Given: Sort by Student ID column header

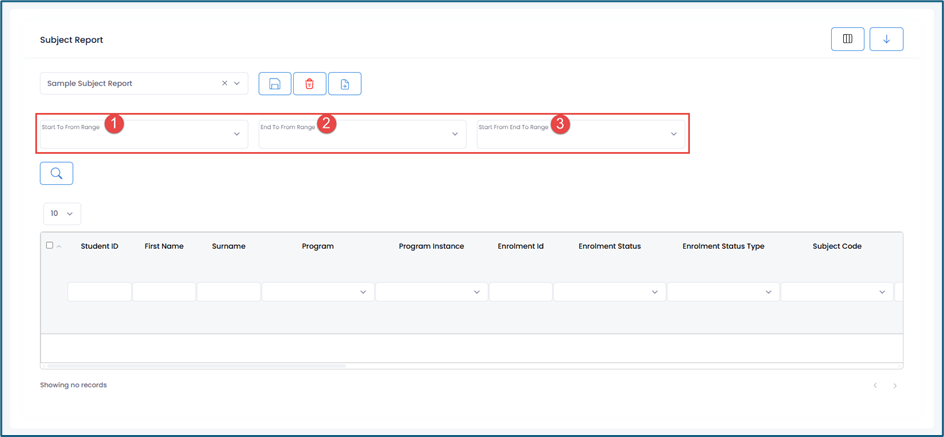Looking at the screenshot, I should [x=100, y=246].
